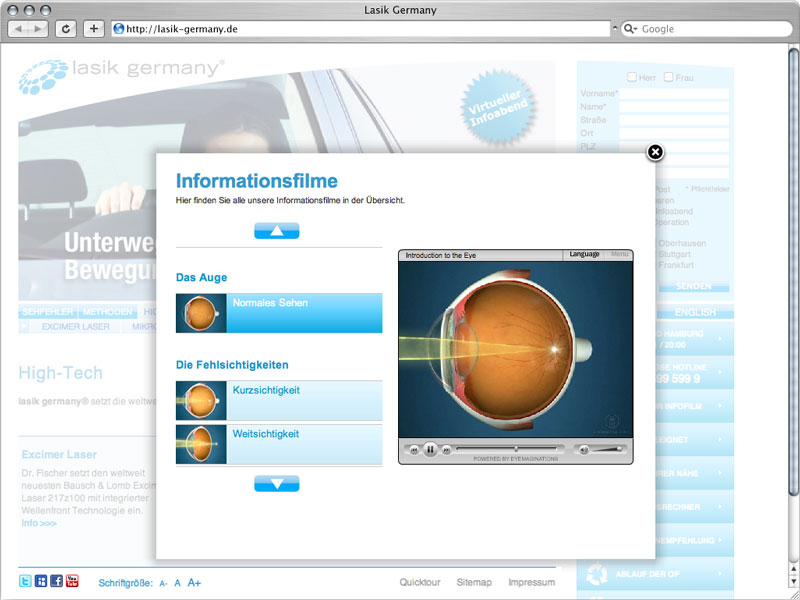Open the Quicktour footer link
The width and height of the screenshot is (800, 600).
click(x=420, y=582)
